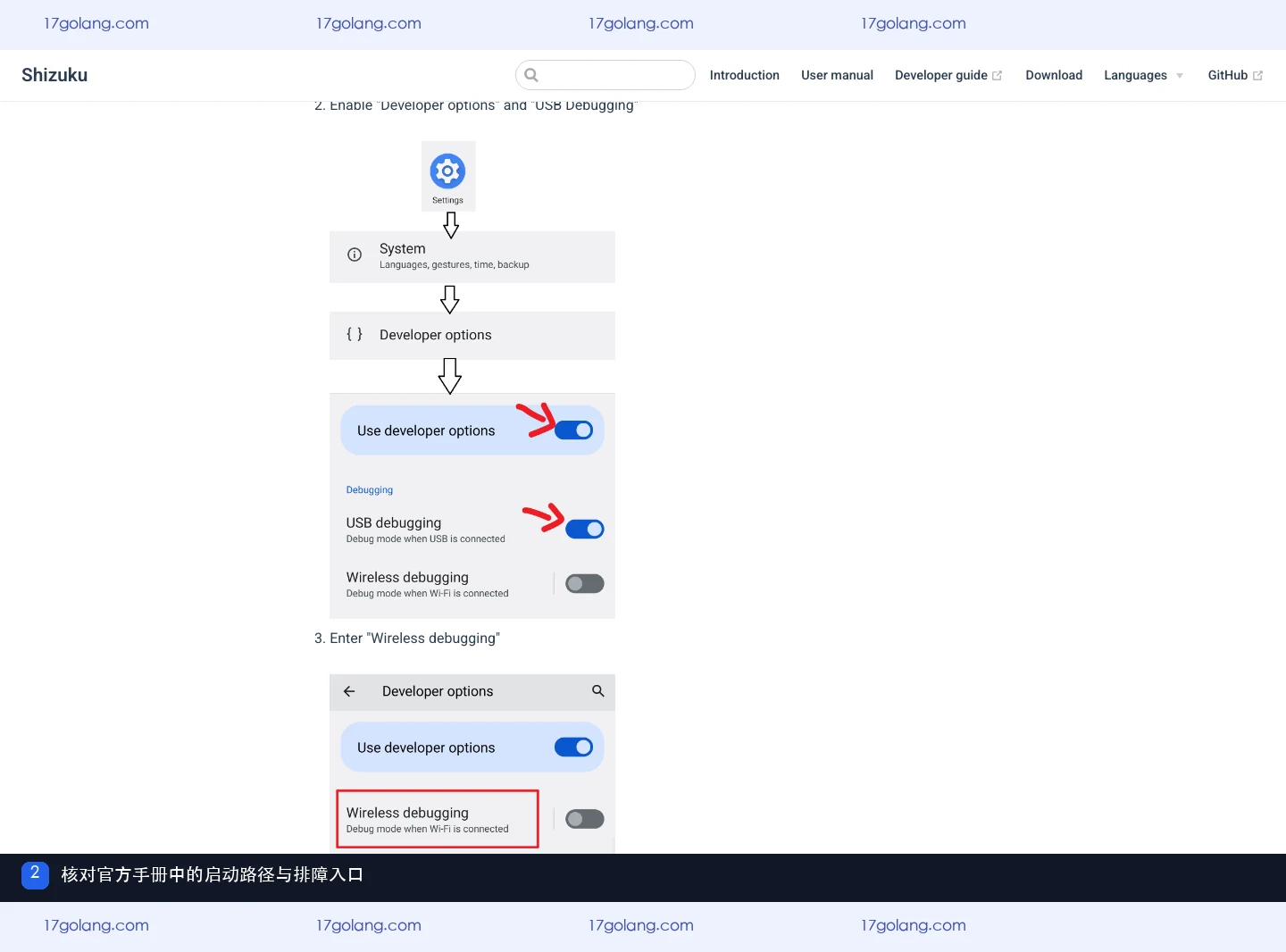Toggle the first Use developer options switch
Viewport: 1286px width, 952px height.
coord(573,430)
